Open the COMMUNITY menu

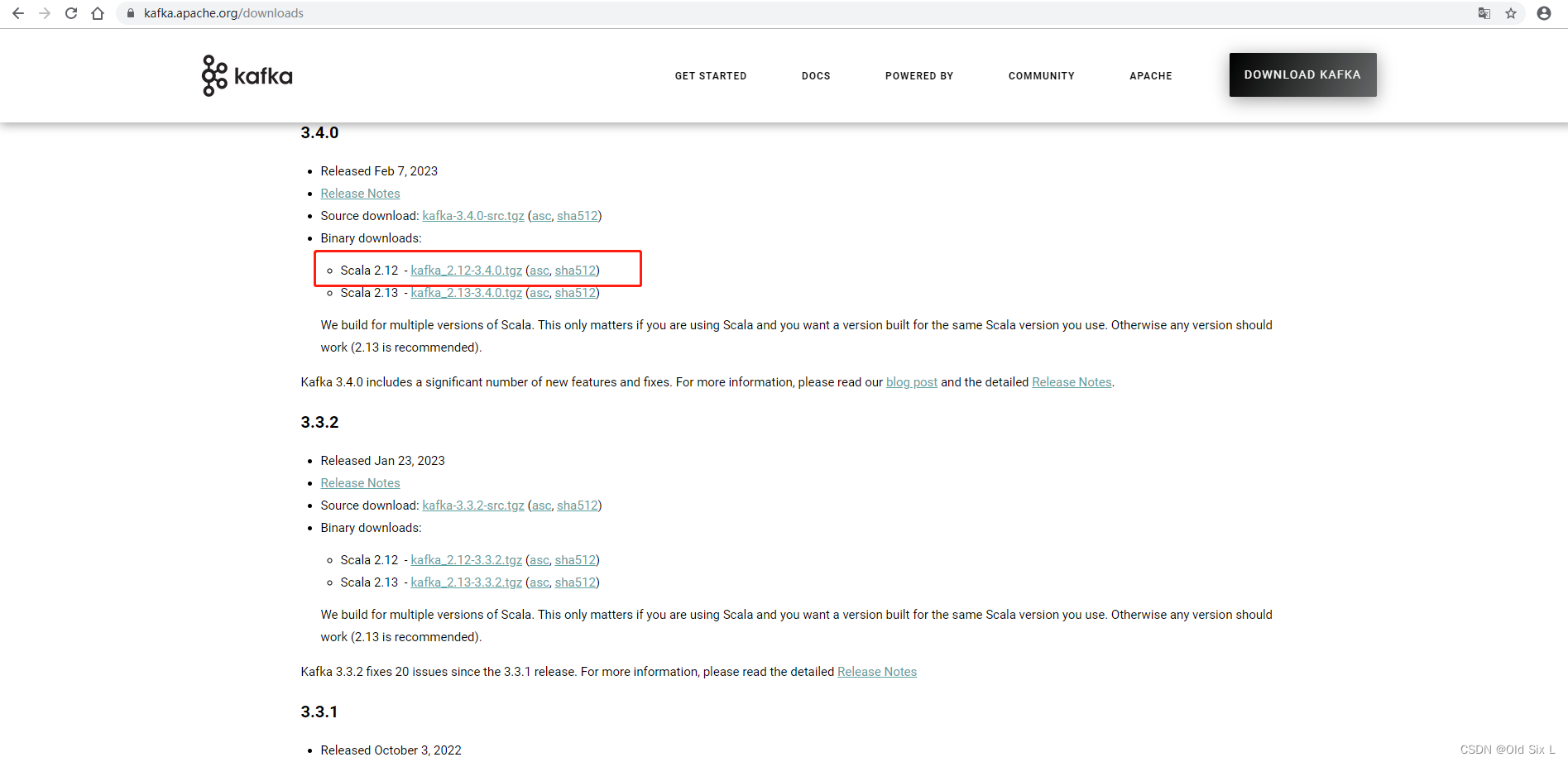(x=1042, y=75)
